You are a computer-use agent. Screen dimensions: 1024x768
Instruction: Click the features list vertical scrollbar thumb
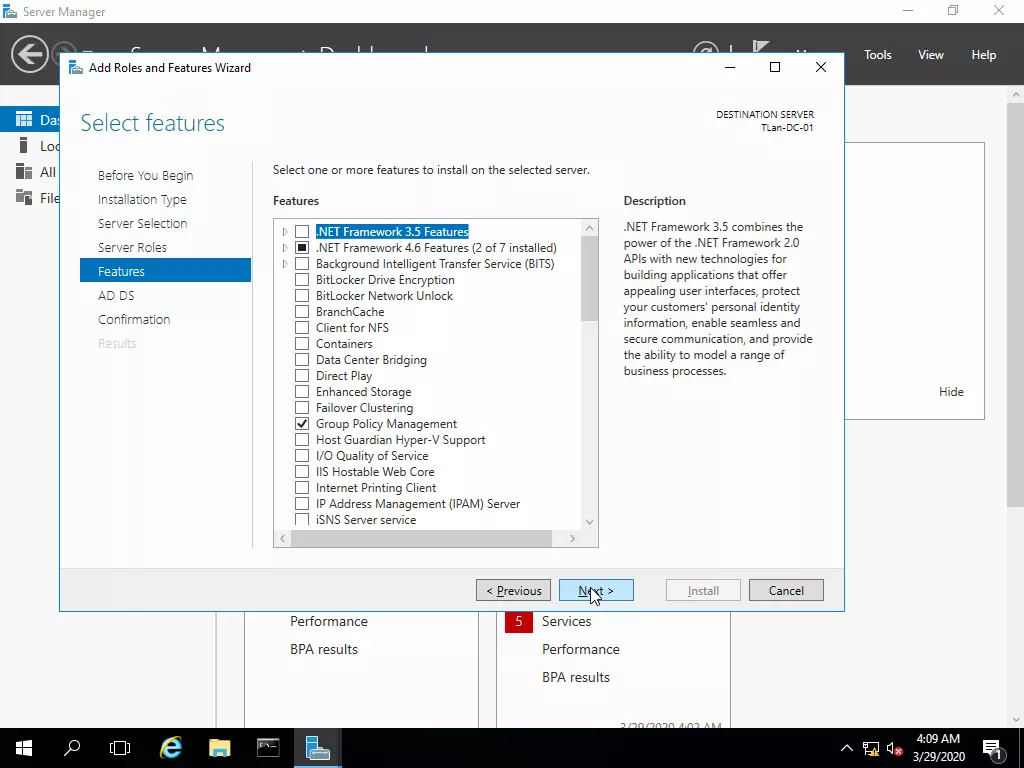589,279
